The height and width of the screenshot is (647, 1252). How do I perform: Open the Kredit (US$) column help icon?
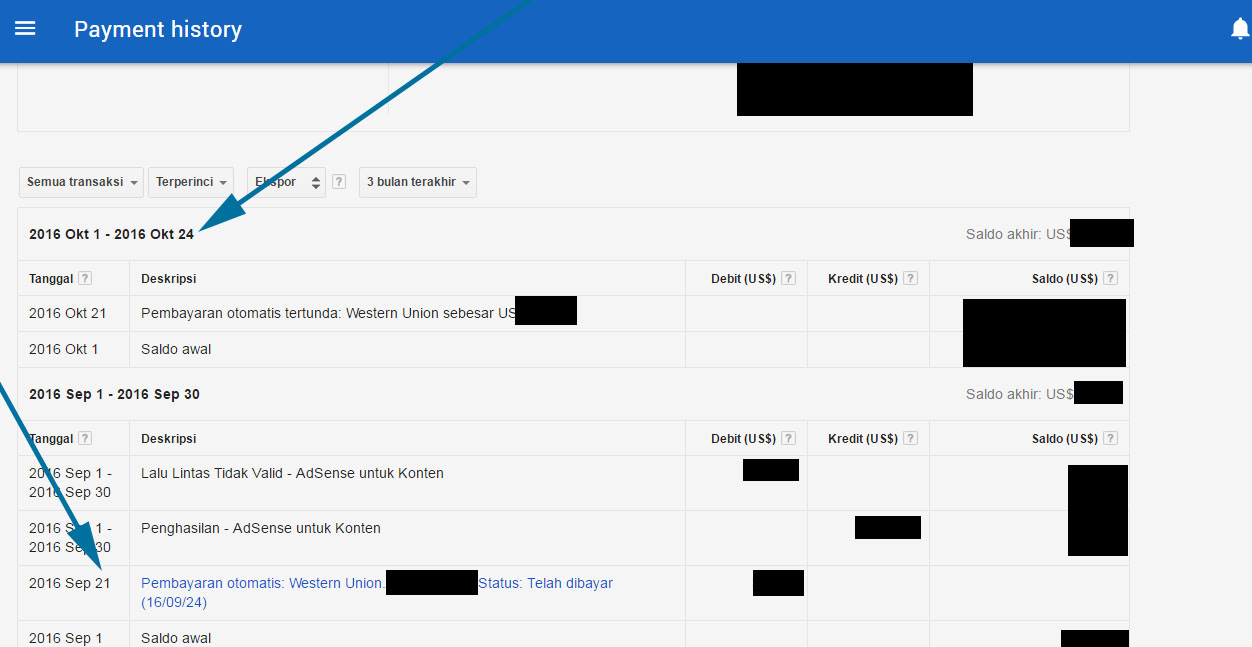coord(910,278)
